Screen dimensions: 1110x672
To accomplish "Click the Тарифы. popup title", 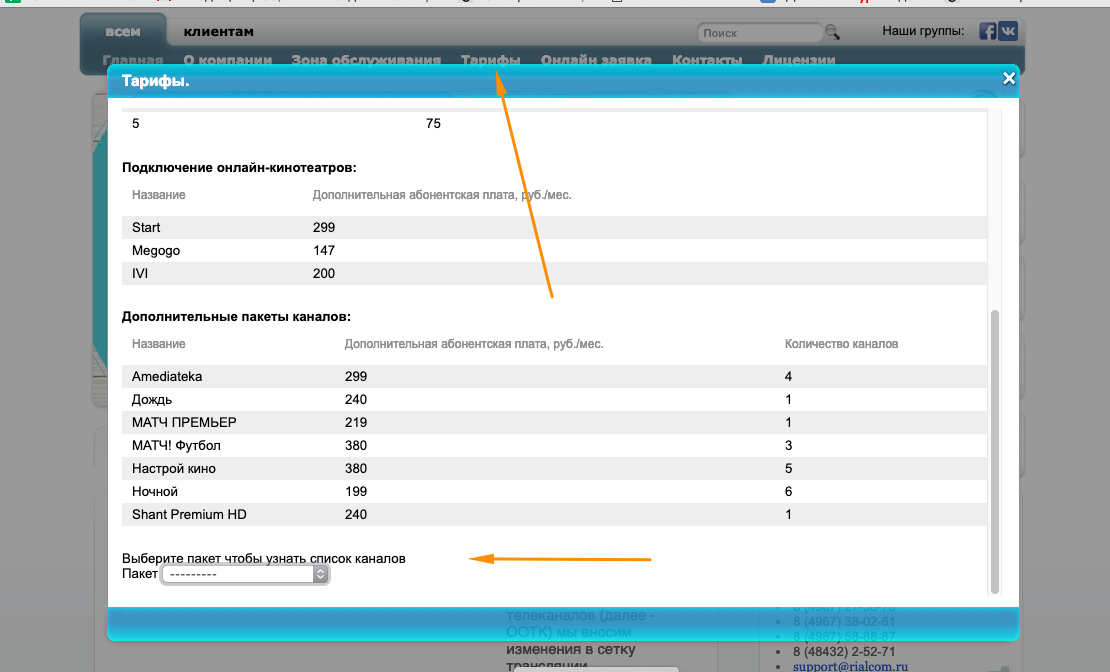I will pyautogui.click(x=155, y=81).
